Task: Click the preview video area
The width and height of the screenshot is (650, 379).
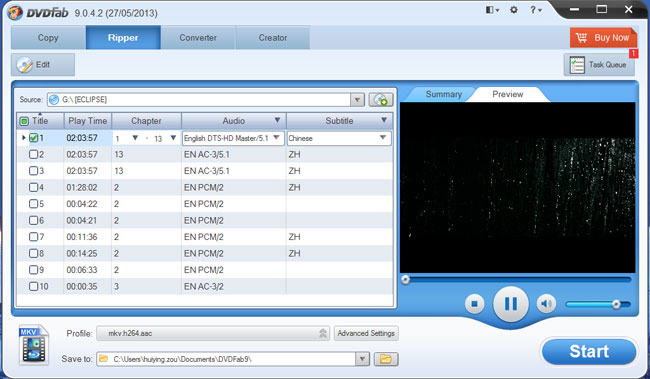Action: click(517, 187)
